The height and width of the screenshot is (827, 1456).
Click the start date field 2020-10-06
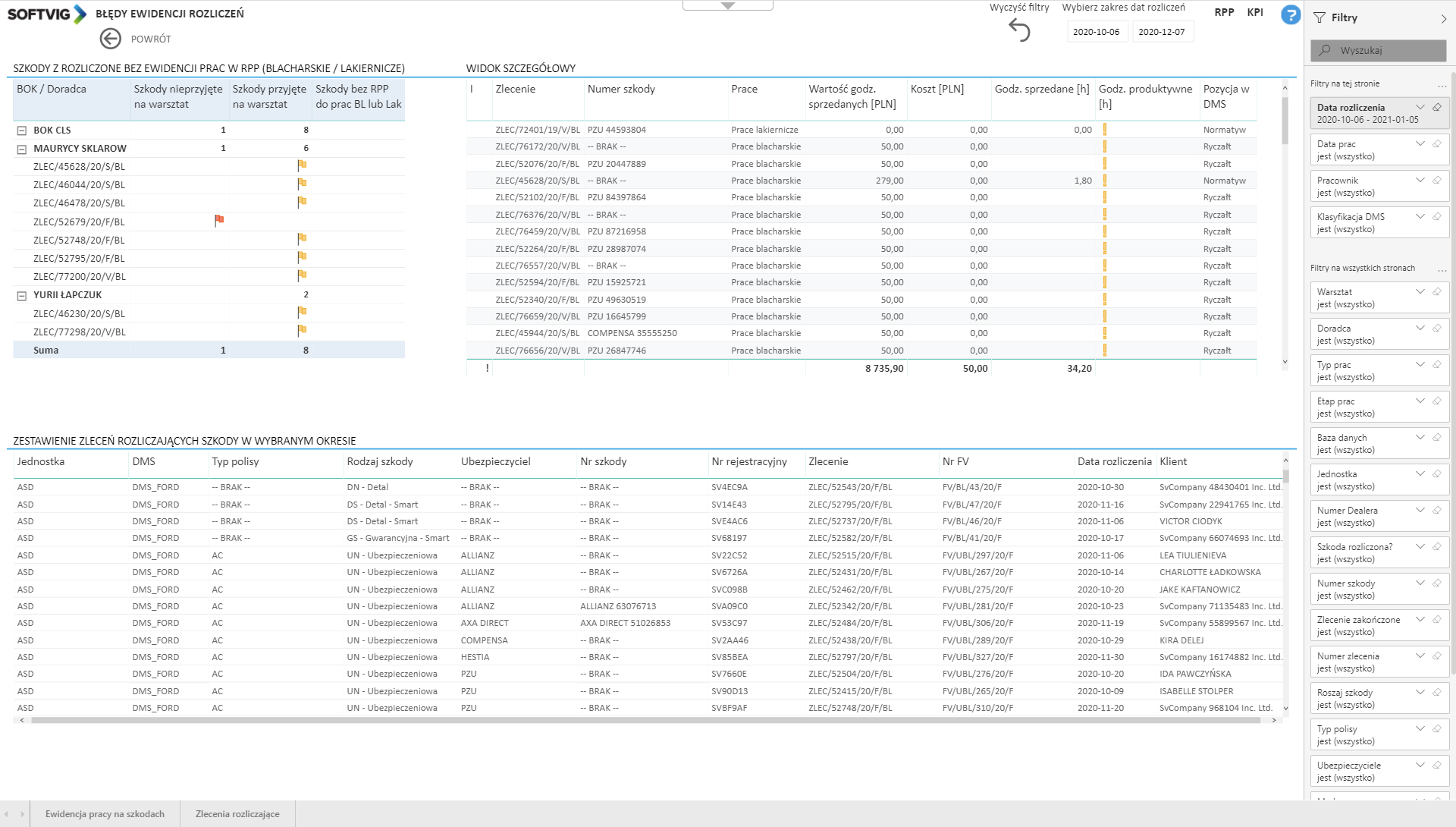(x=1096, y=32)
